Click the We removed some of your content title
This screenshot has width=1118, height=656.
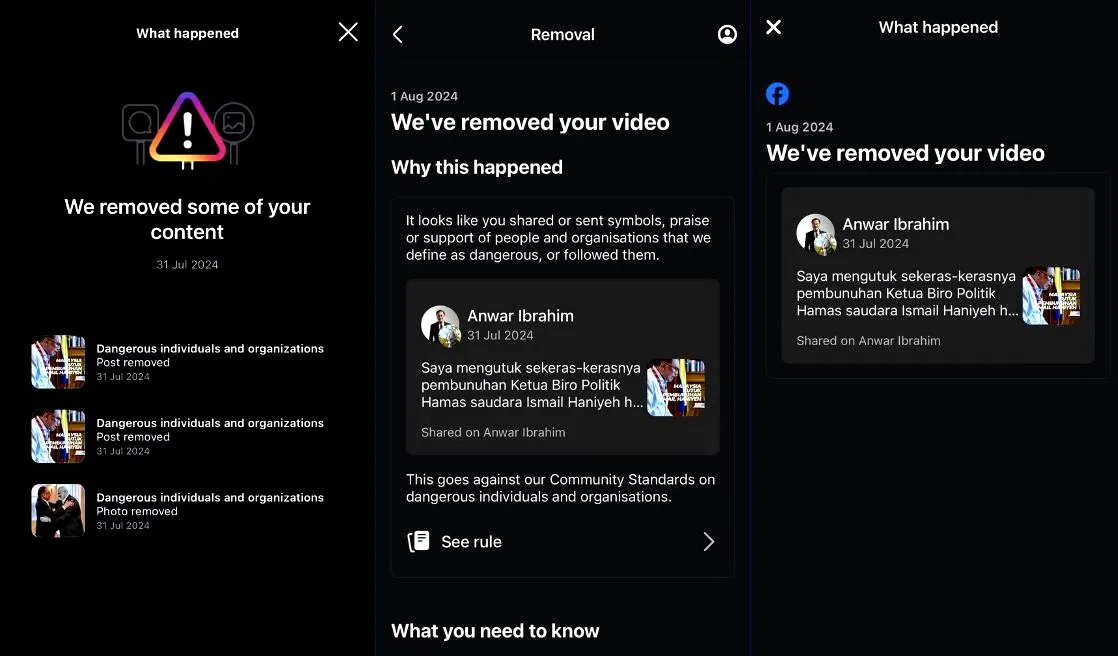tap(188, 219)
